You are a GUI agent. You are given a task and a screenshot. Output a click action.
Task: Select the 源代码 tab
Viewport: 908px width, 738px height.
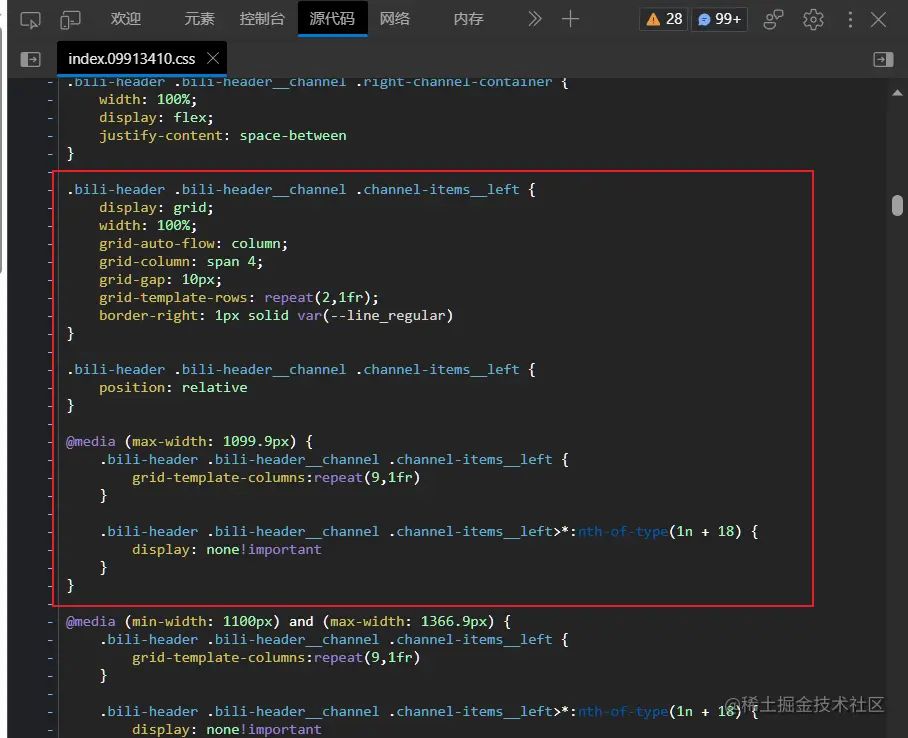tap(332, 19)
